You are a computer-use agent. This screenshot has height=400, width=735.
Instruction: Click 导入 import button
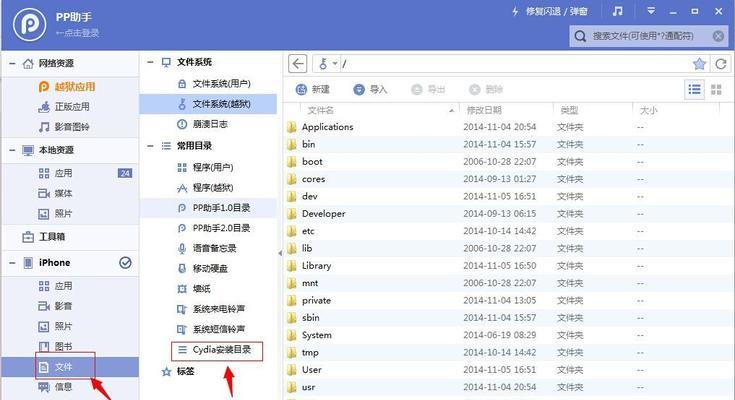click(x=370, y=90)
